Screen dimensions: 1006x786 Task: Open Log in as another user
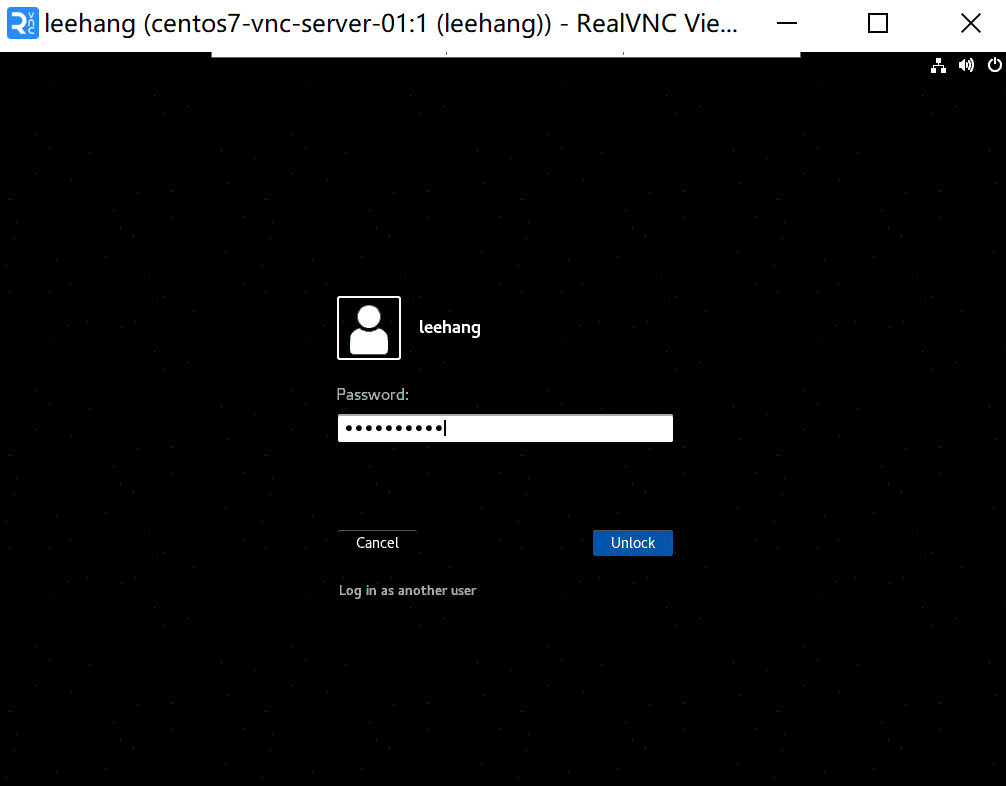(x=407, y=590)
